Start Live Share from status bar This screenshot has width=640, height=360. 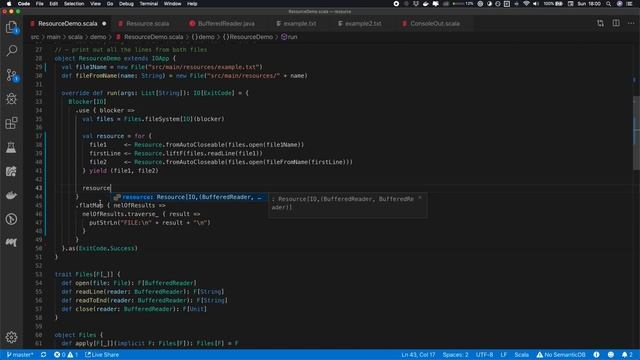click(102, 355)
